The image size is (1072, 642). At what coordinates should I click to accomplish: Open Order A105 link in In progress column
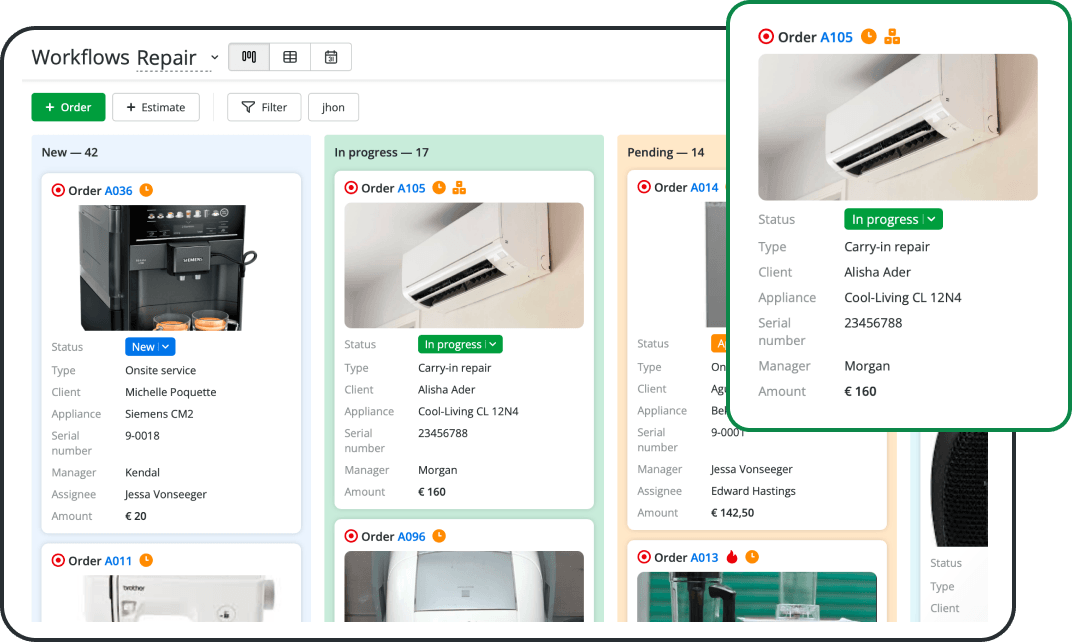[x=412, y=188]
